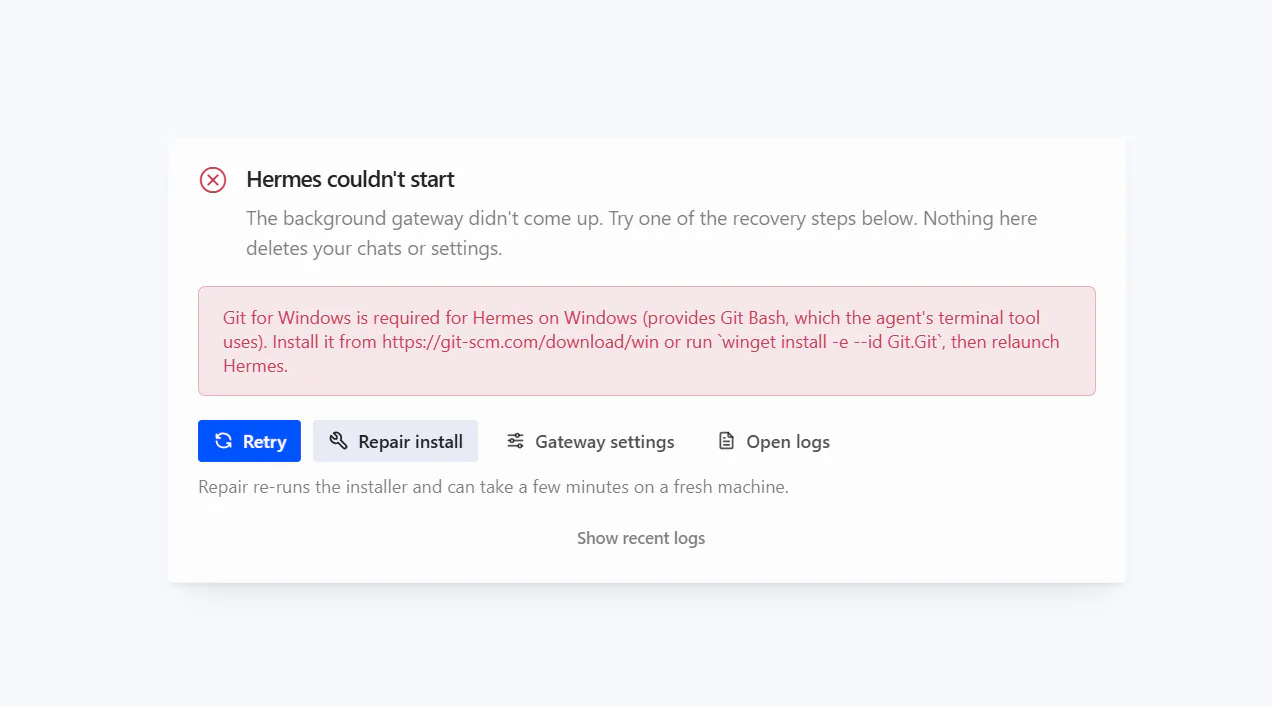Open the Gateway settings text
The image size is (1272, 707).
click(x=605, y=442)
